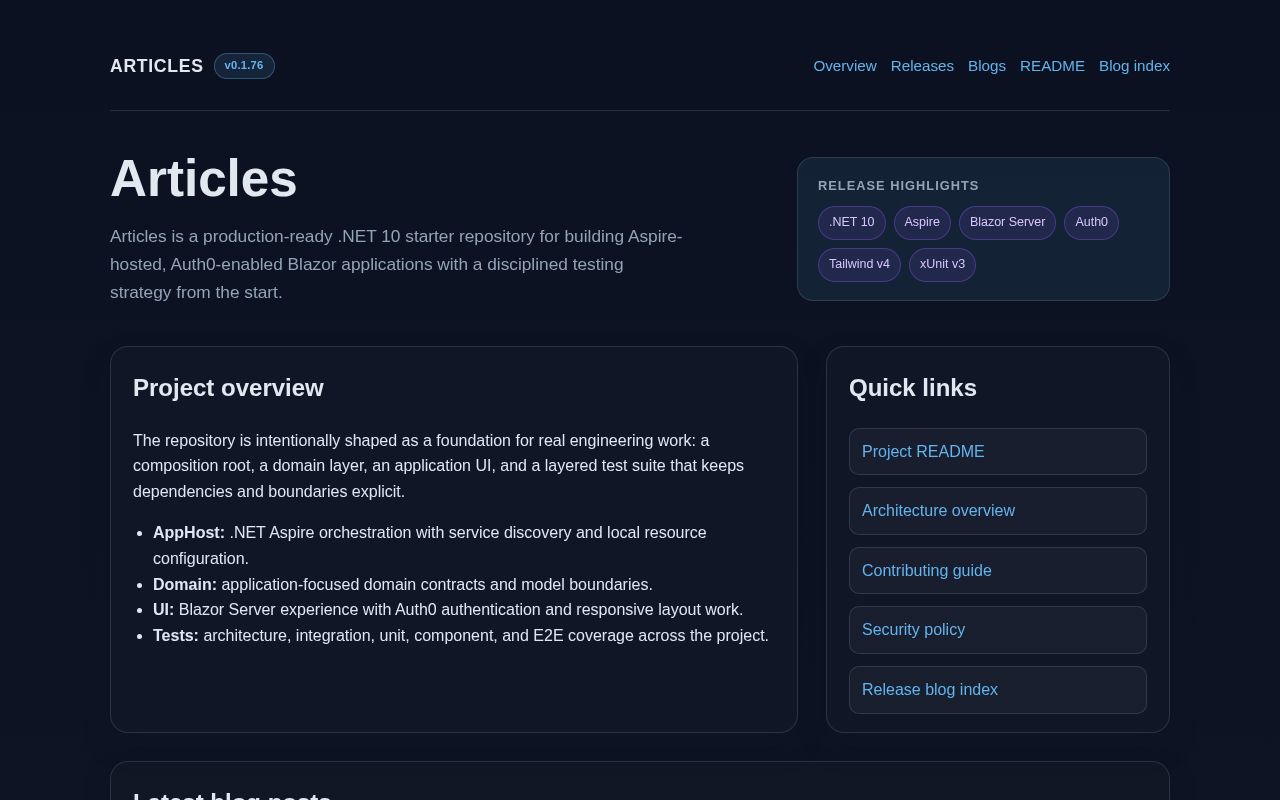Click the large Articles page heading
Image resolution: width=1280 pixels, height=800 pixels.
(x=204, y=179)
